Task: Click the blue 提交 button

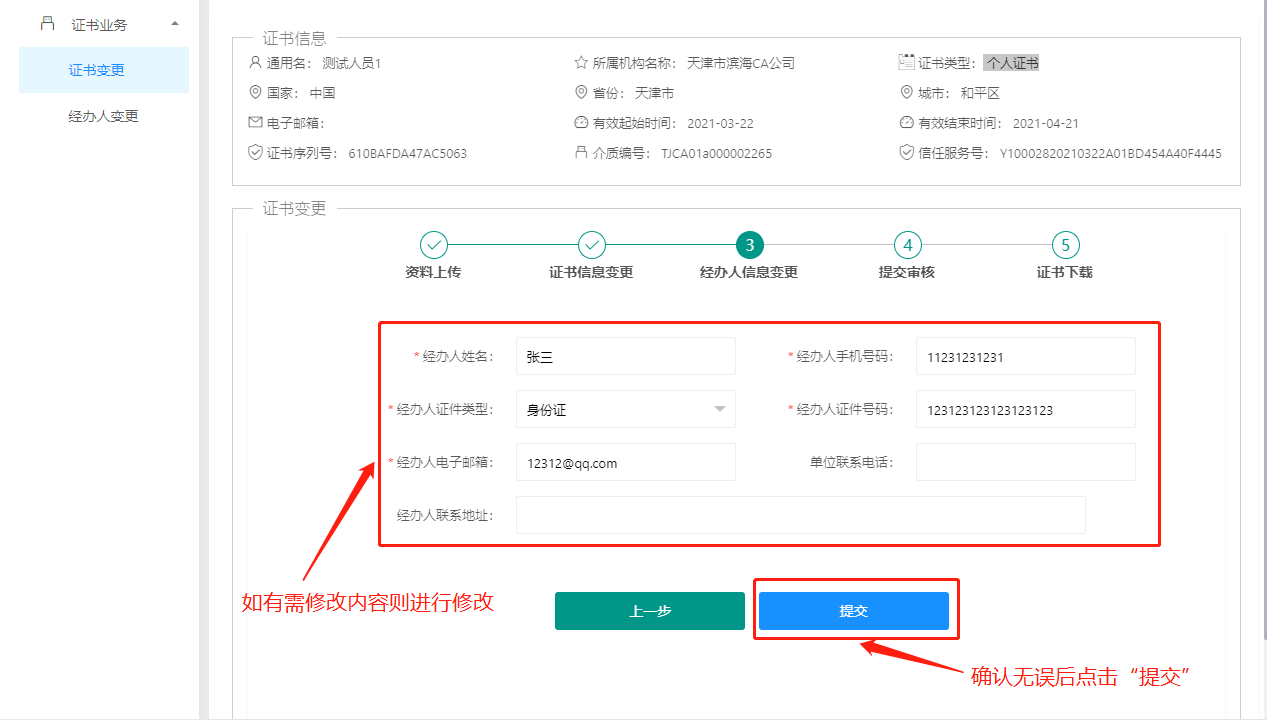Action: pos(853,611)
